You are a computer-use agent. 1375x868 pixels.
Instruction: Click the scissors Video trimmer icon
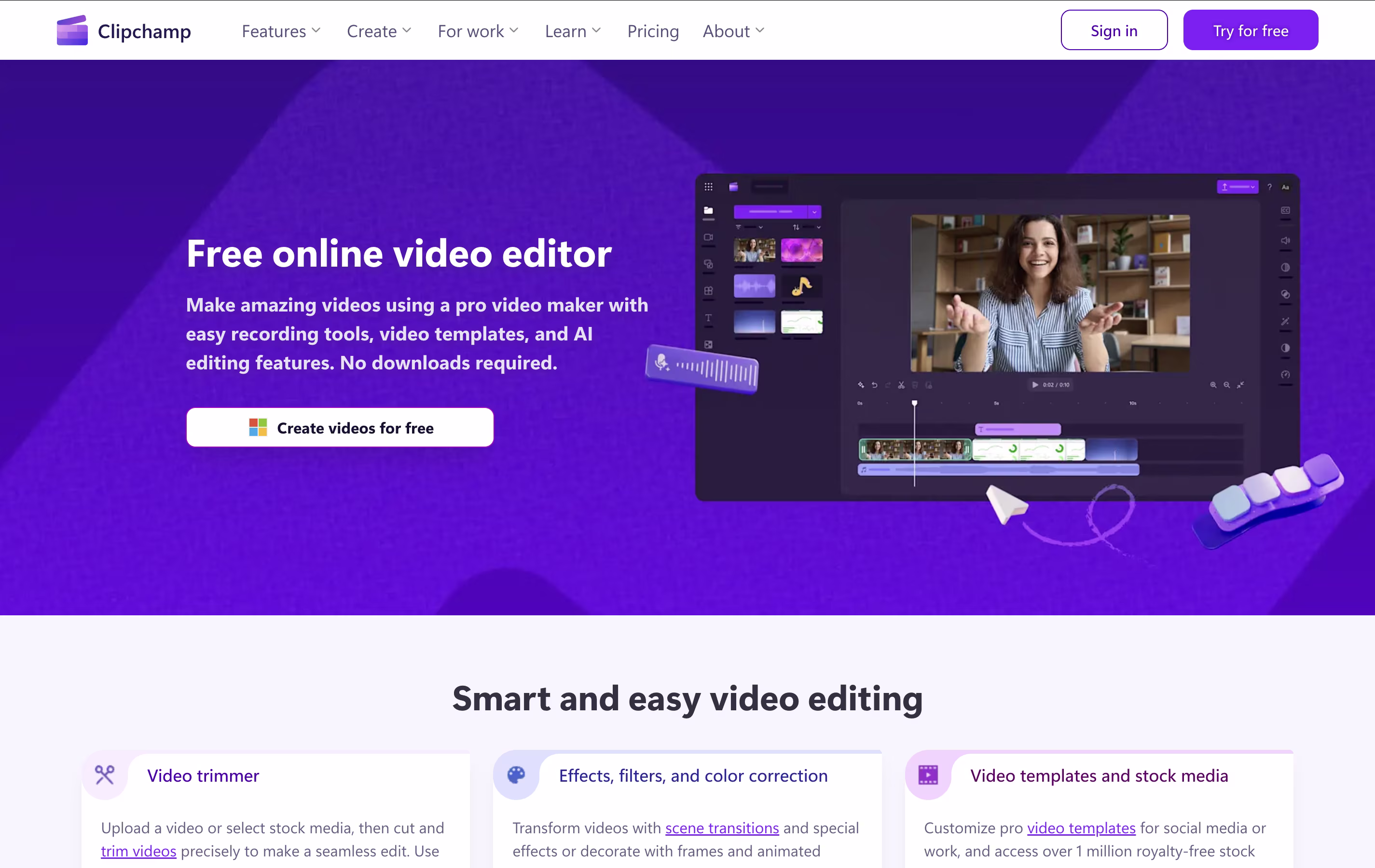pyautogui.click(x=105, y=774)
